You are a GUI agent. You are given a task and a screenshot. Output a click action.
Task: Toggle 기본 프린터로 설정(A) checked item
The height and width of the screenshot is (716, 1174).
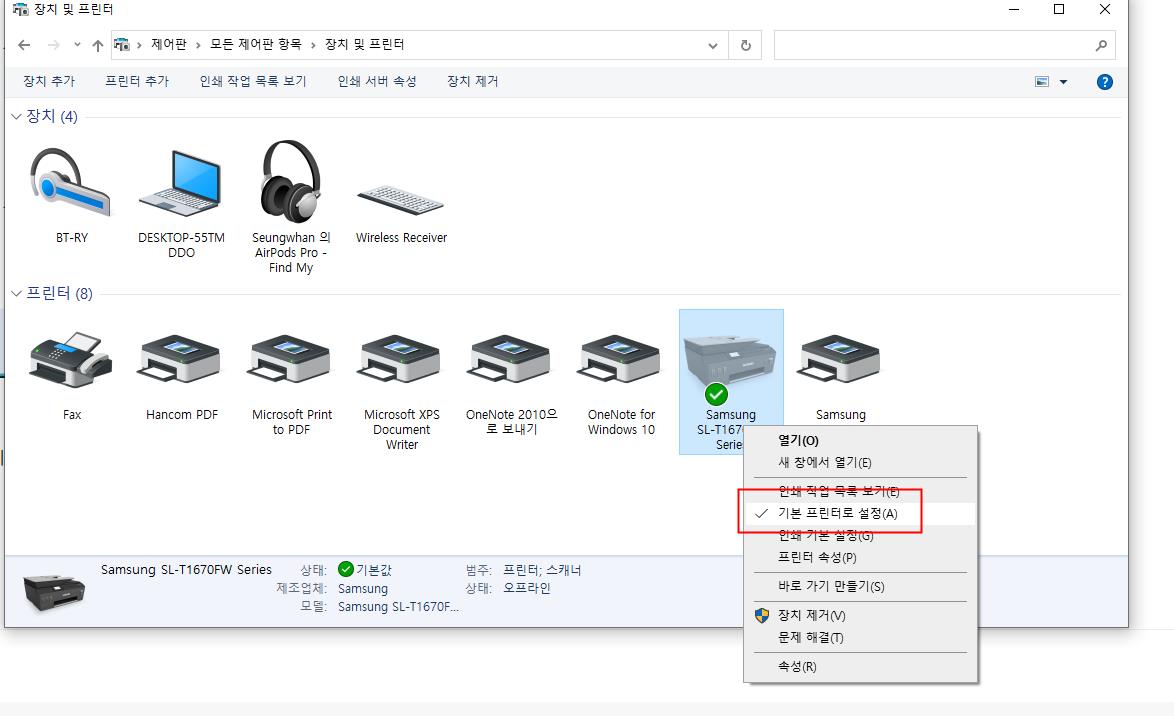coord(860,513)
